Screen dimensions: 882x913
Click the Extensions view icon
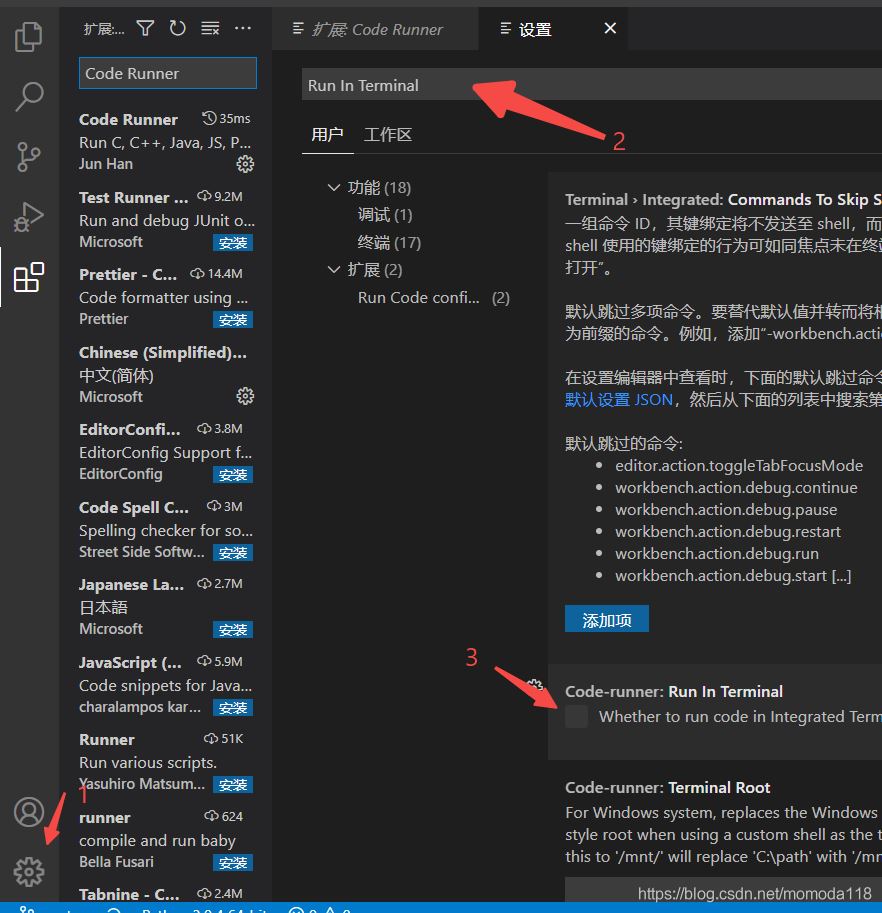click(x=29, y=277)
